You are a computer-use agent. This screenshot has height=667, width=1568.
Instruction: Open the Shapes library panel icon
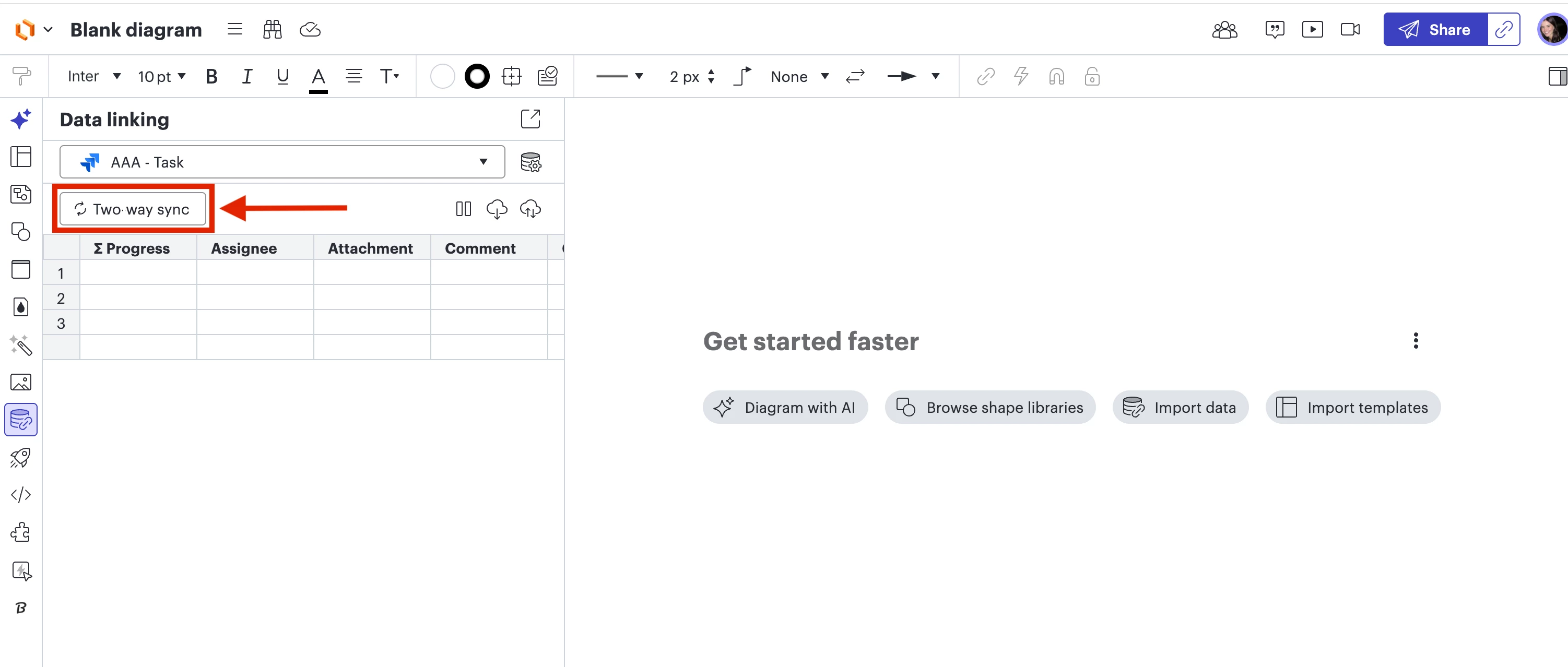tap(21, 231)
